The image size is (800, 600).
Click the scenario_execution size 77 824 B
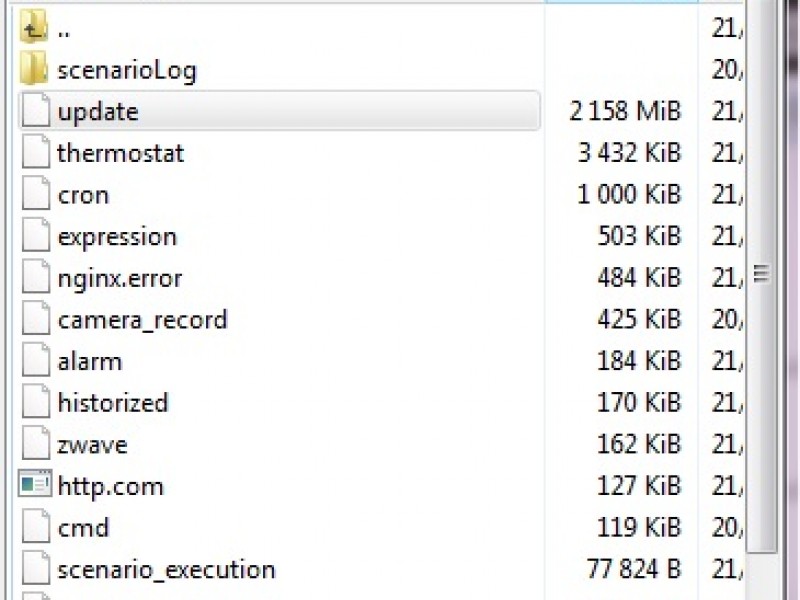[633, 570]
